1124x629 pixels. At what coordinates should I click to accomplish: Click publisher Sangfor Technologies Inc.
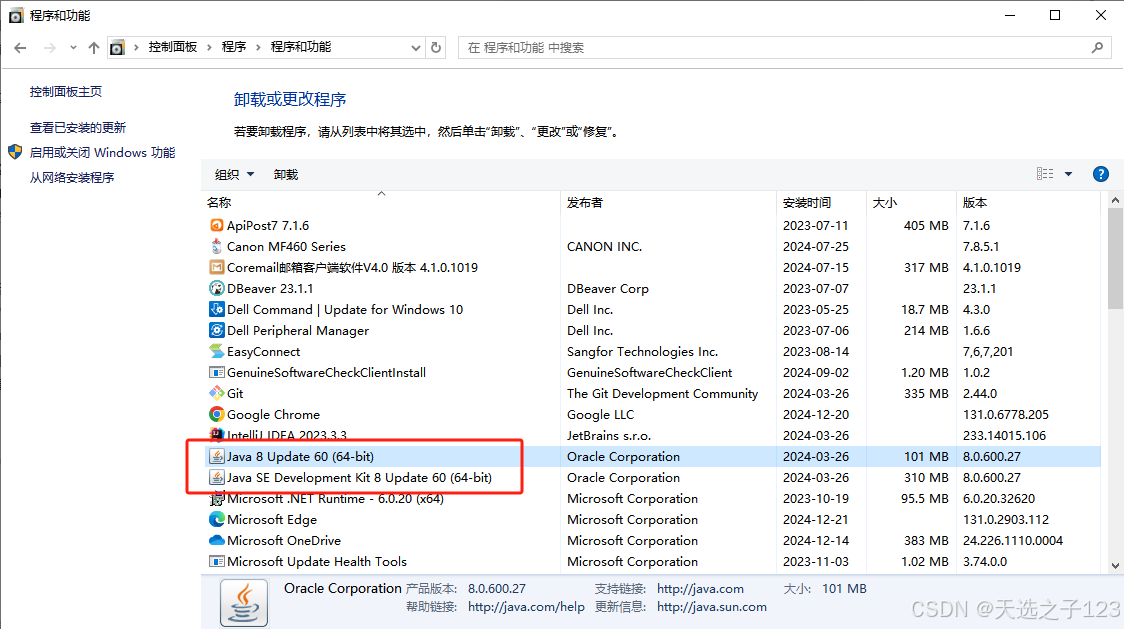(x=642, y=351)
